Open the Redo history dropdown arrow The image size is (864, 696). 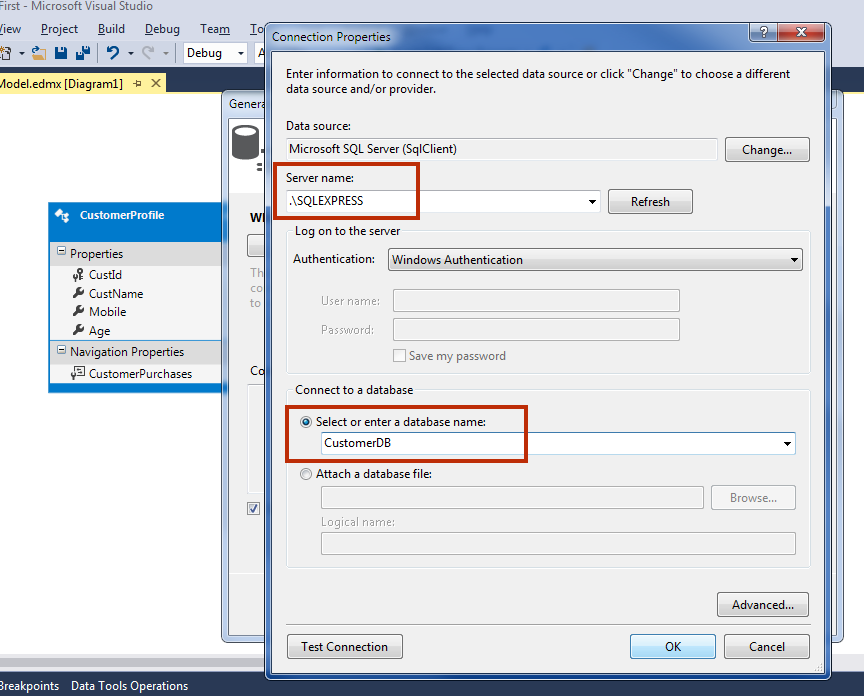click(165, 53)
